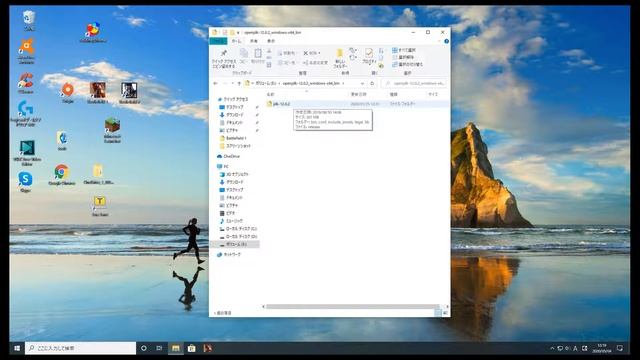Open Properties from the ribbon
The image size is (640, 360).
369,56
